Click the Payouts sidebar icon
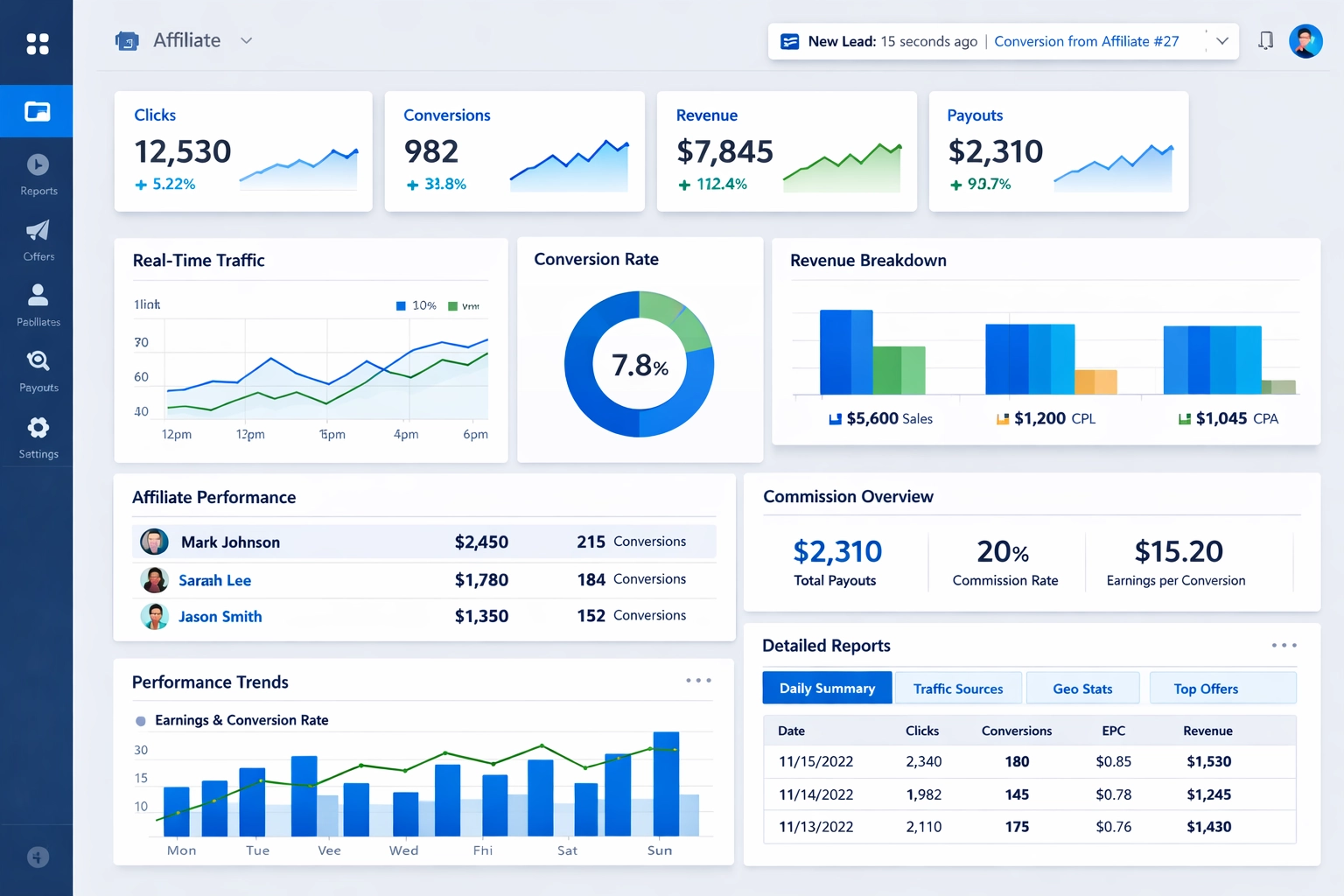Viewport: 1344px width, 896px height. click(x=38, y=367)
